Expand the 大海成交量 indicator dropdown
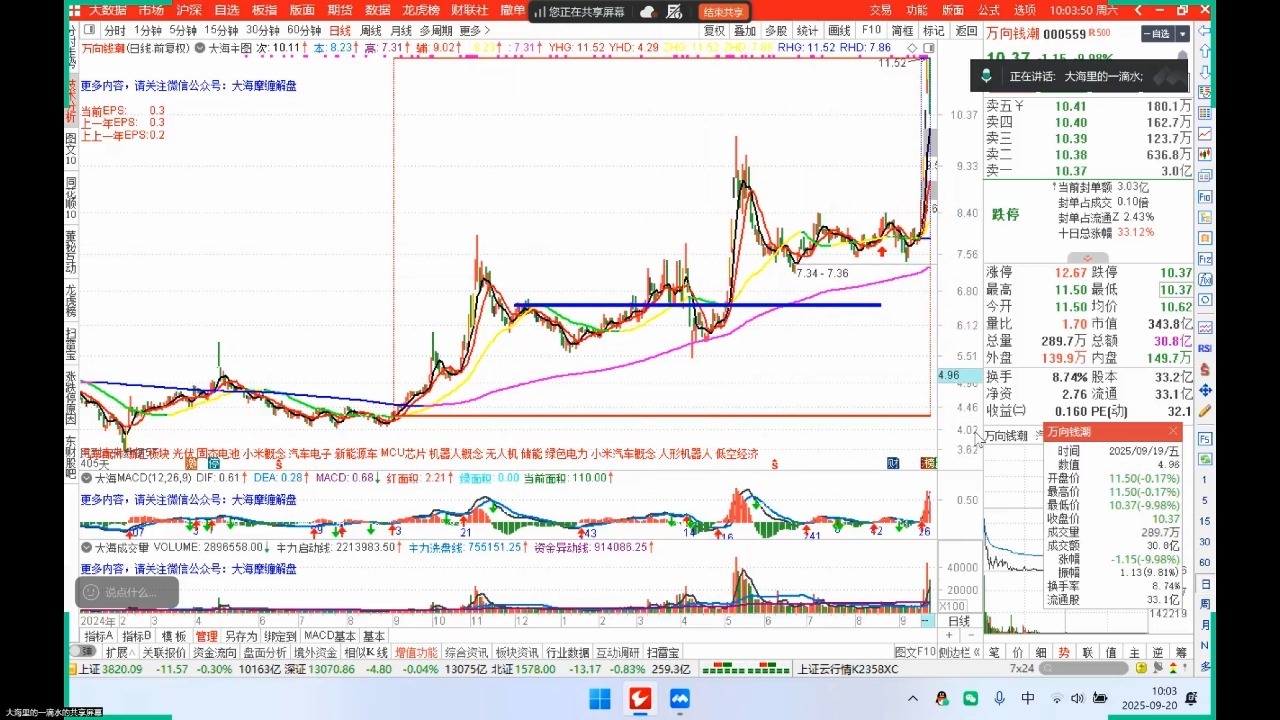The width and height of the screenshot is (1280, 720). tap(88, 547)
